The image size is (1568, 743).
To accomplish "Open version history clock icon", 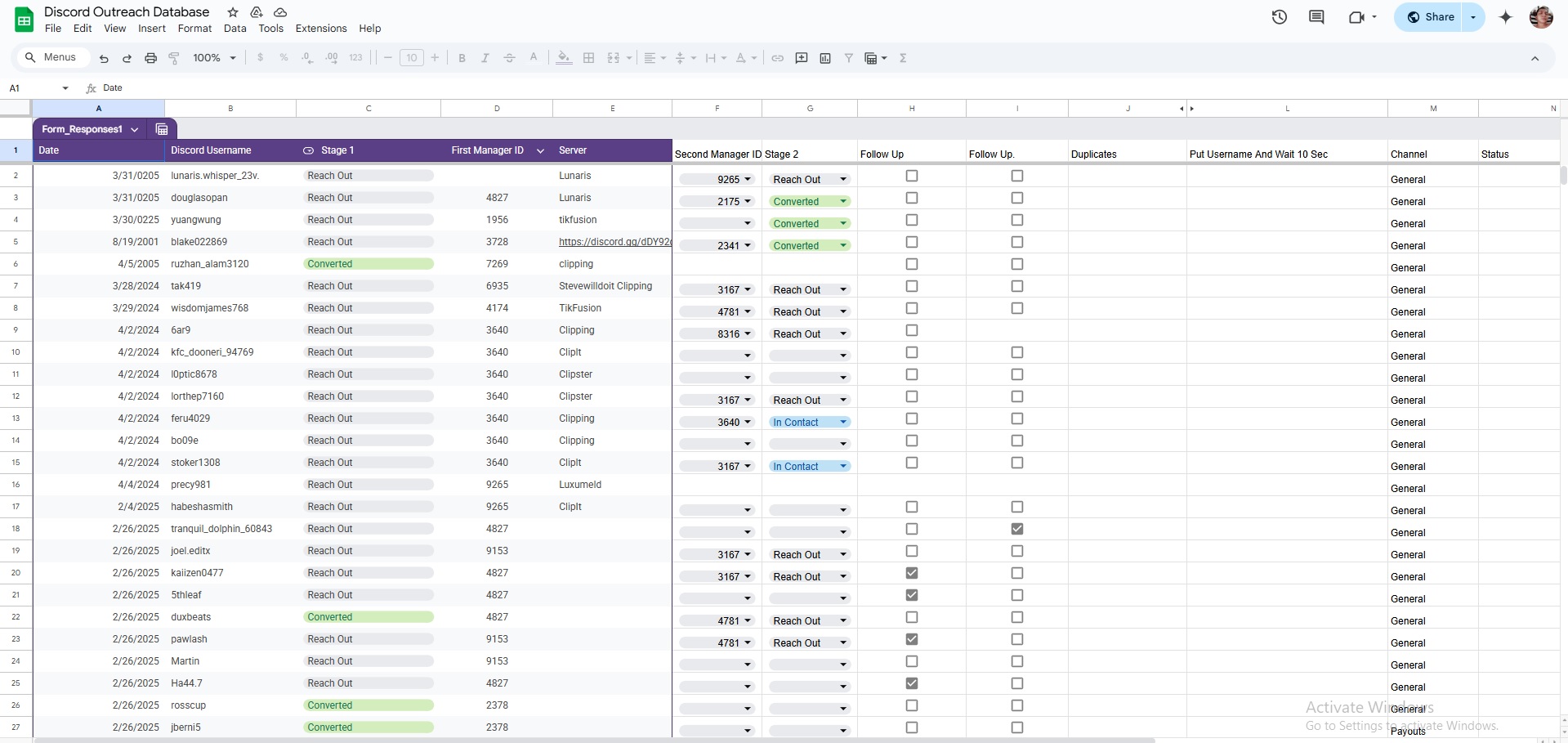I will coord(1279,17).
